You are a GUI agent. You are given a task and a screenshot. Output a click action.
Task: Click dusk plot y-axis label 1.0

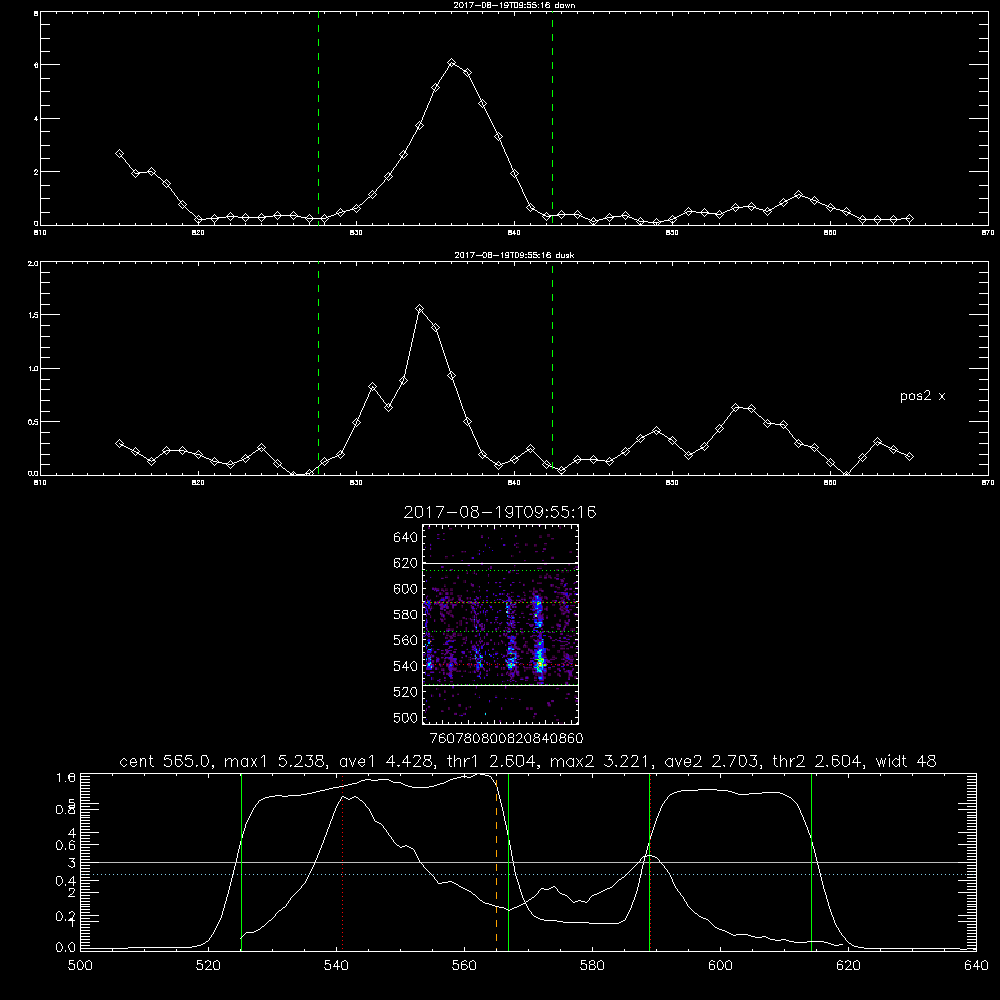[x=33, y=369]
